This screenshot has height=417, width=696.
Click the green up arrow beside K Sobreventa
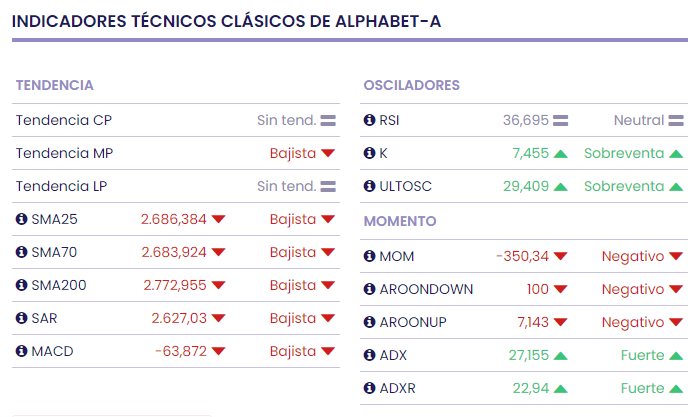point(676,153)
